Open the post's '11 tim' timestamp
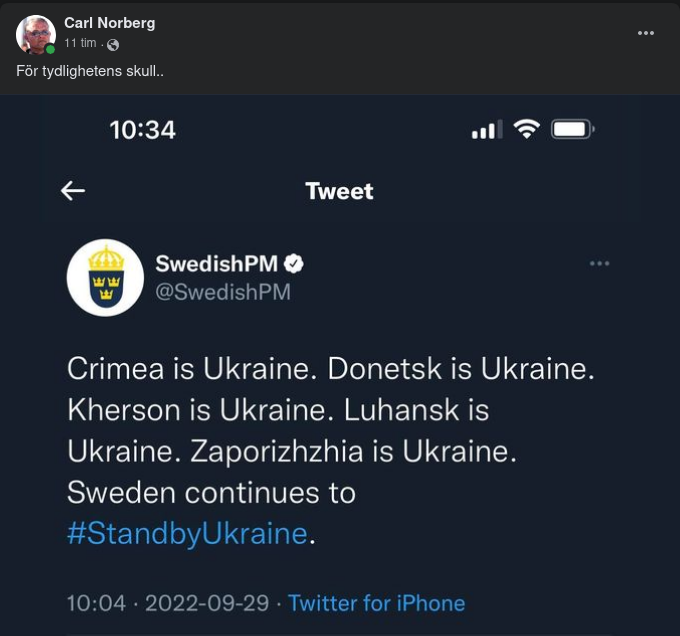Viewport: 680px width, 636px height. coord(80,44)
